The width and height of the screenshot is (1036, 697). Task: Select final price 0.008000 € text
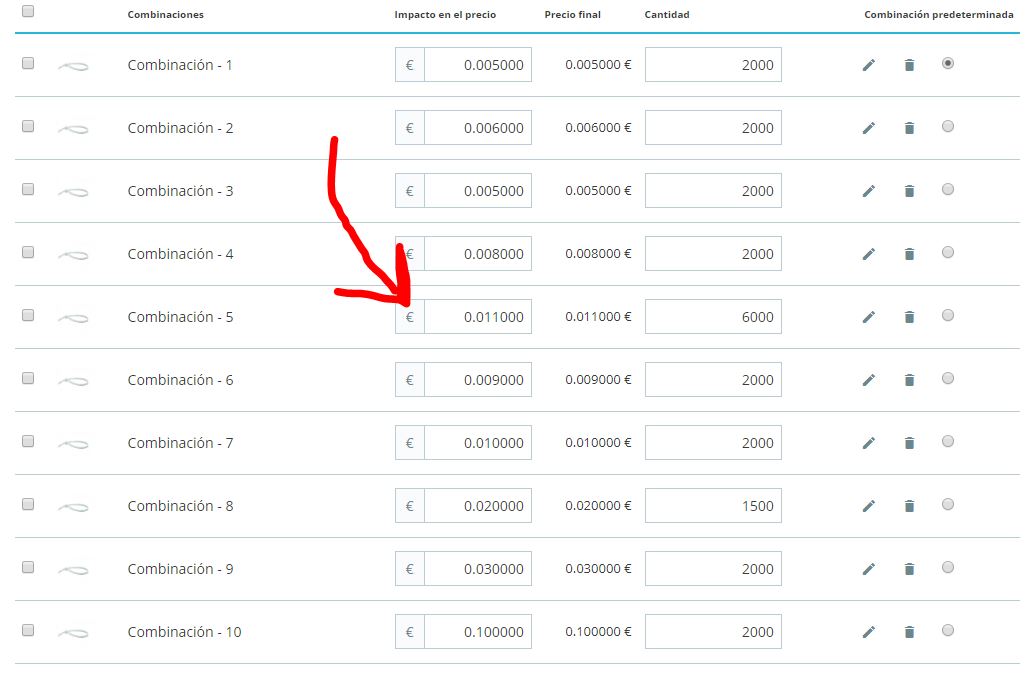click(598, 254)
